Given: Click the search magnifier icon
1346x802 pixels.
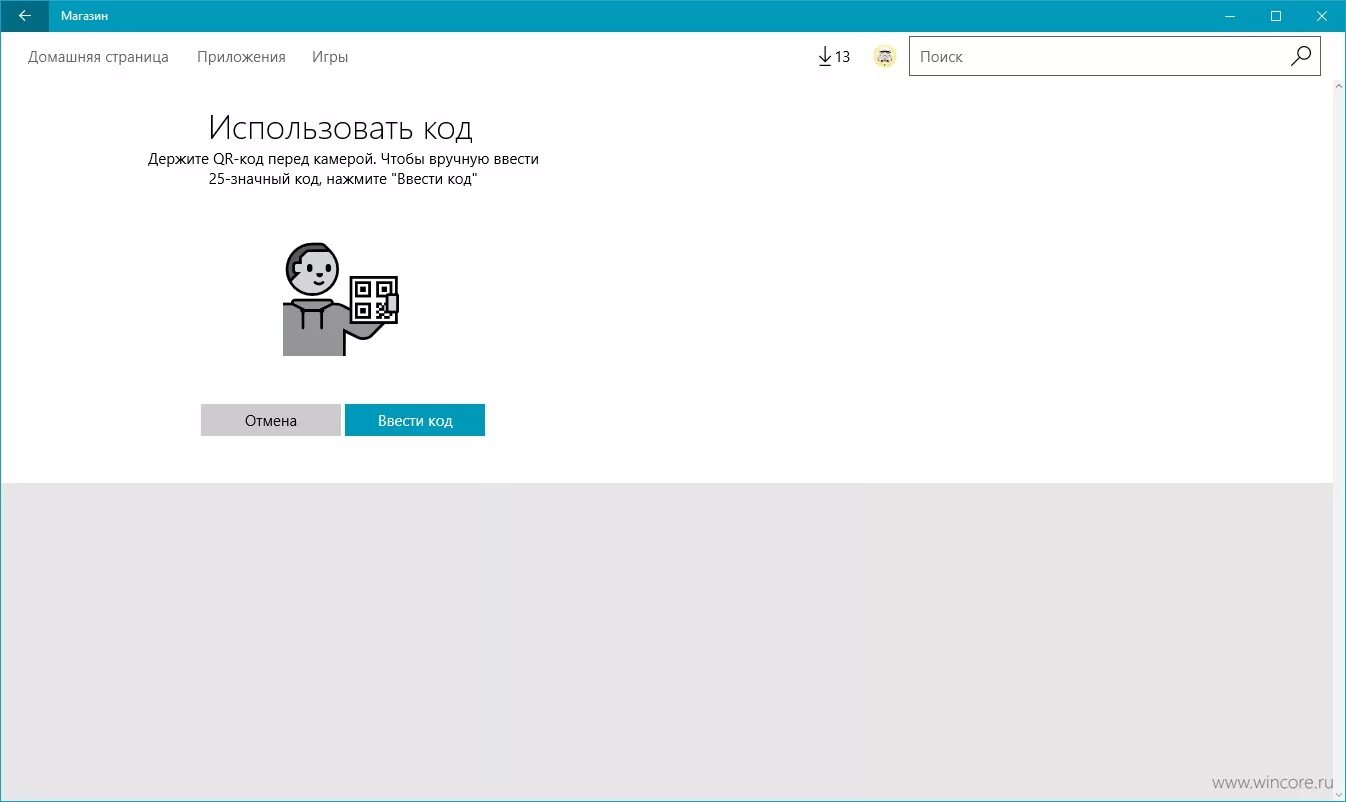Looking at the screenshot, I should (1300, 57).
